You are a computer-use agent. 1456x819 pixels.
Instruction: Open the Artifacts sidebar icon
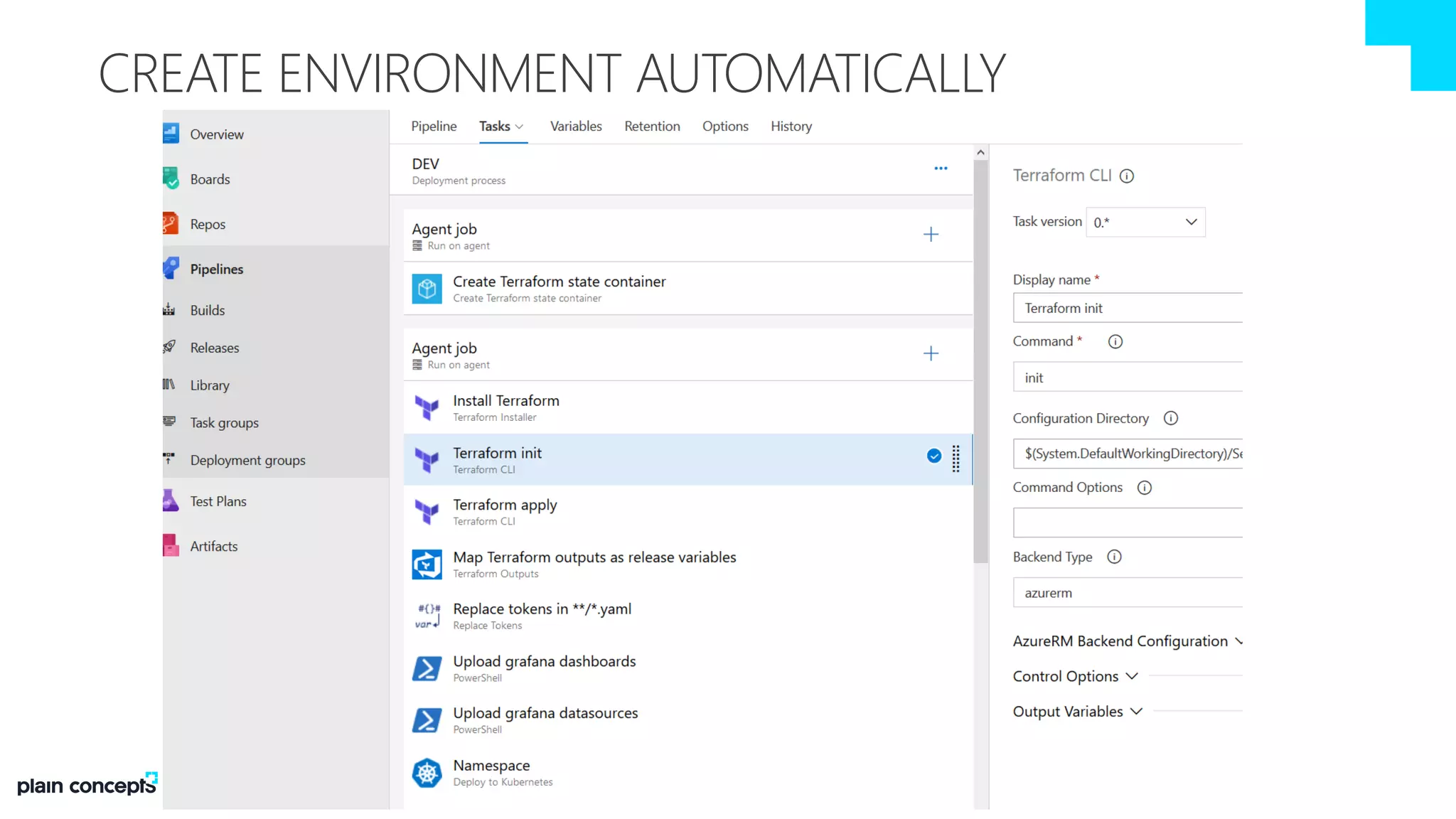(171, 545)
